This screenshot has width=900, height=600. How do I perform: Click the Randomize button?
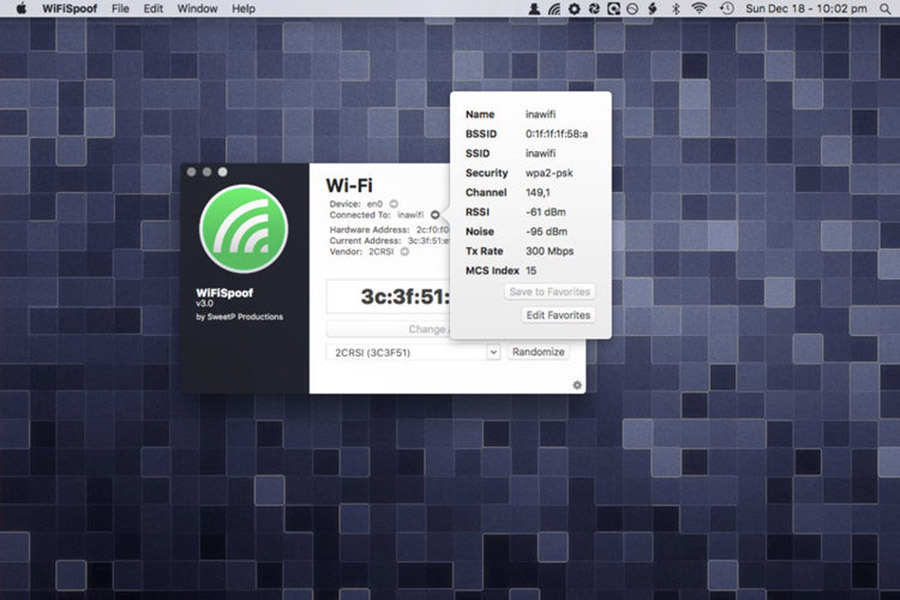point(538,352)
